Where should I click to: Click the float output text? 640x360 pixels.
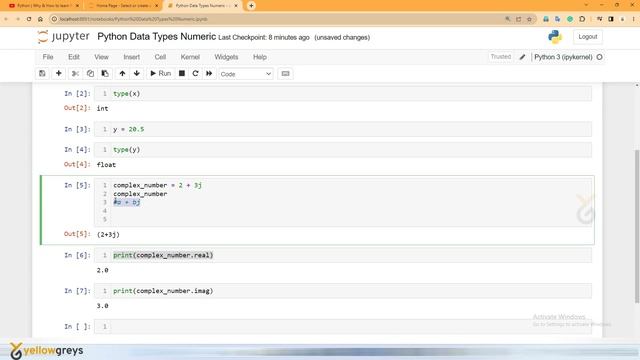click(106, 165)
